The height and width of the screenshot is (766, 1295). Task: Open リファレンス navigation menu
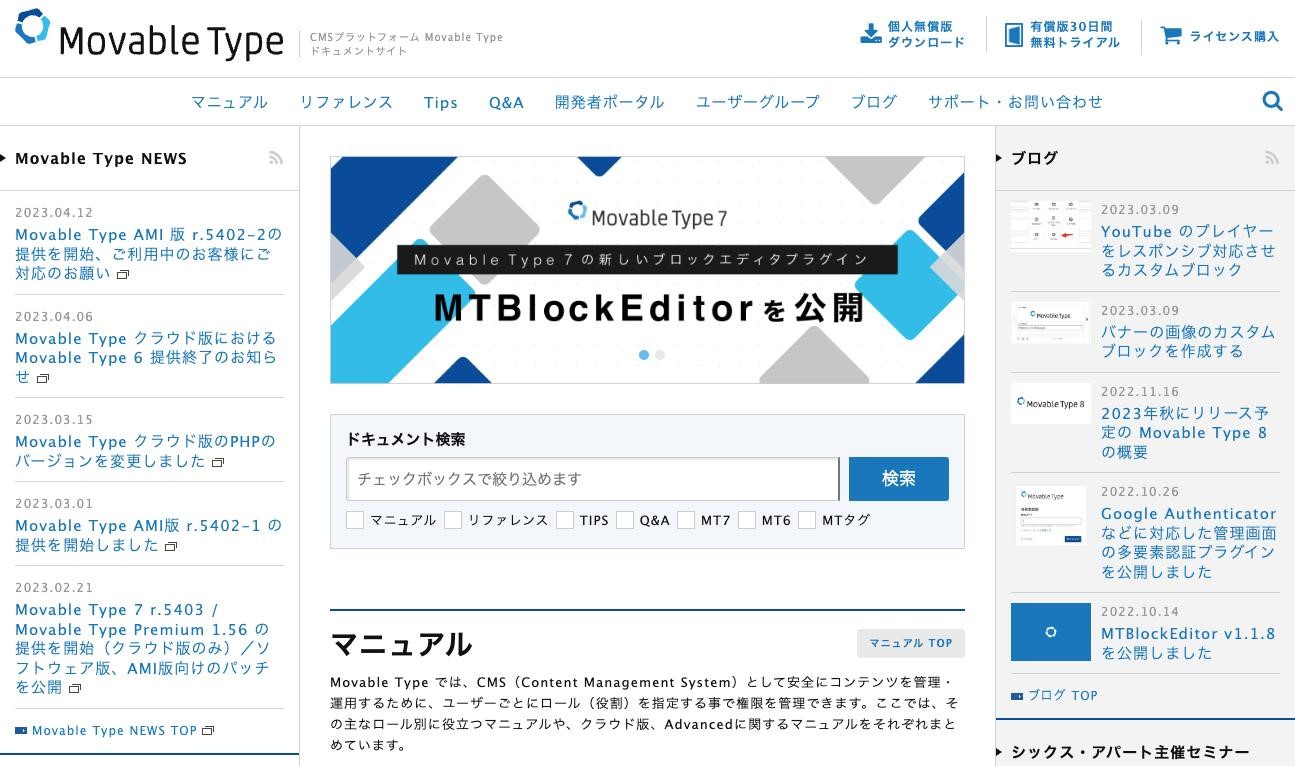tap(346, 102)
